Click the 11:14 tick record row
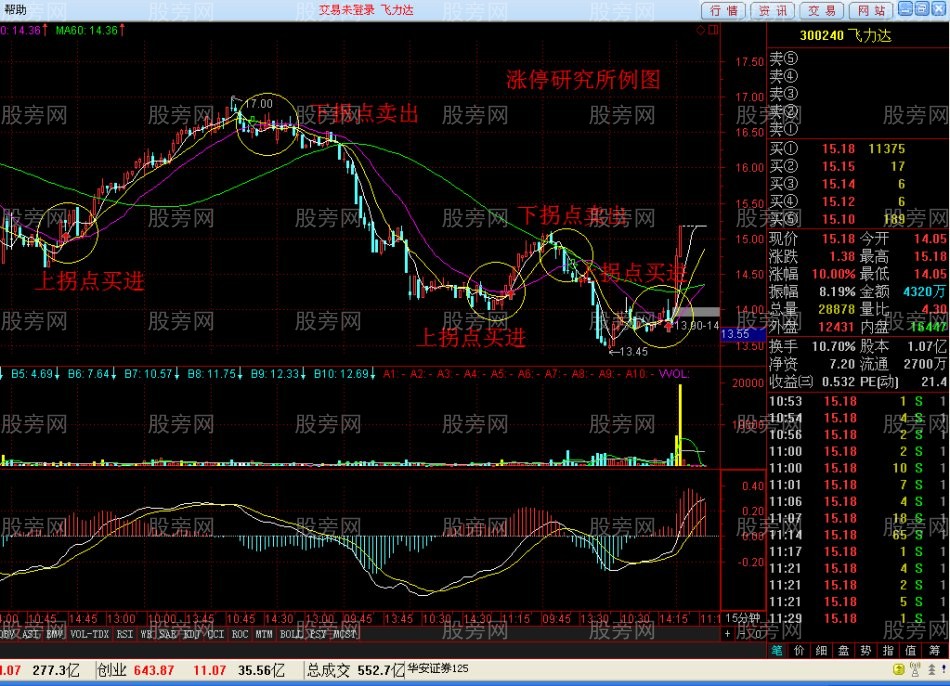The height and width of the screenshot is (686, 950). tap(858, 535)
